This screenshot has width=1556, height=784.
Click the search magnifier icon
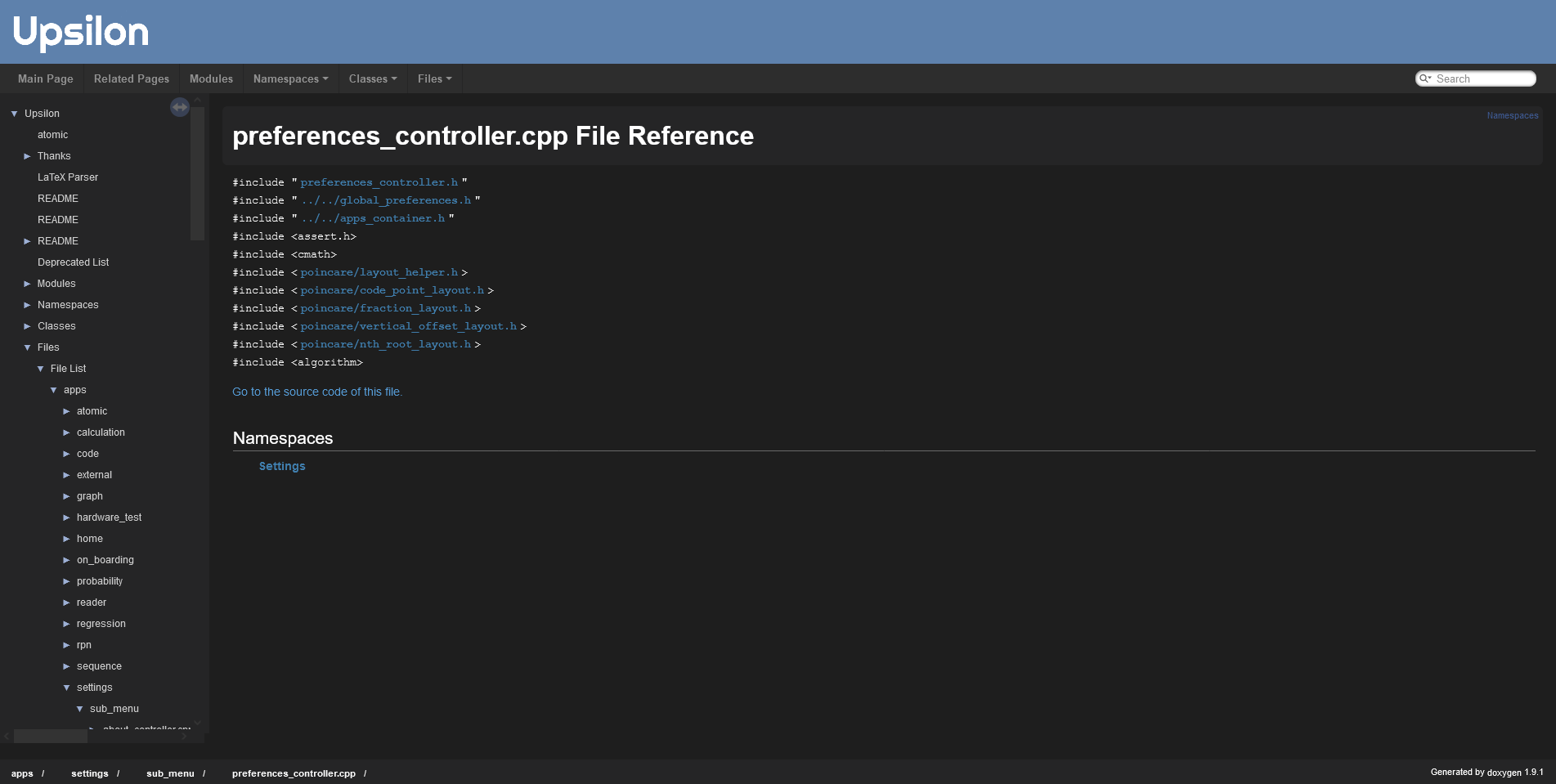(1425, 78)
